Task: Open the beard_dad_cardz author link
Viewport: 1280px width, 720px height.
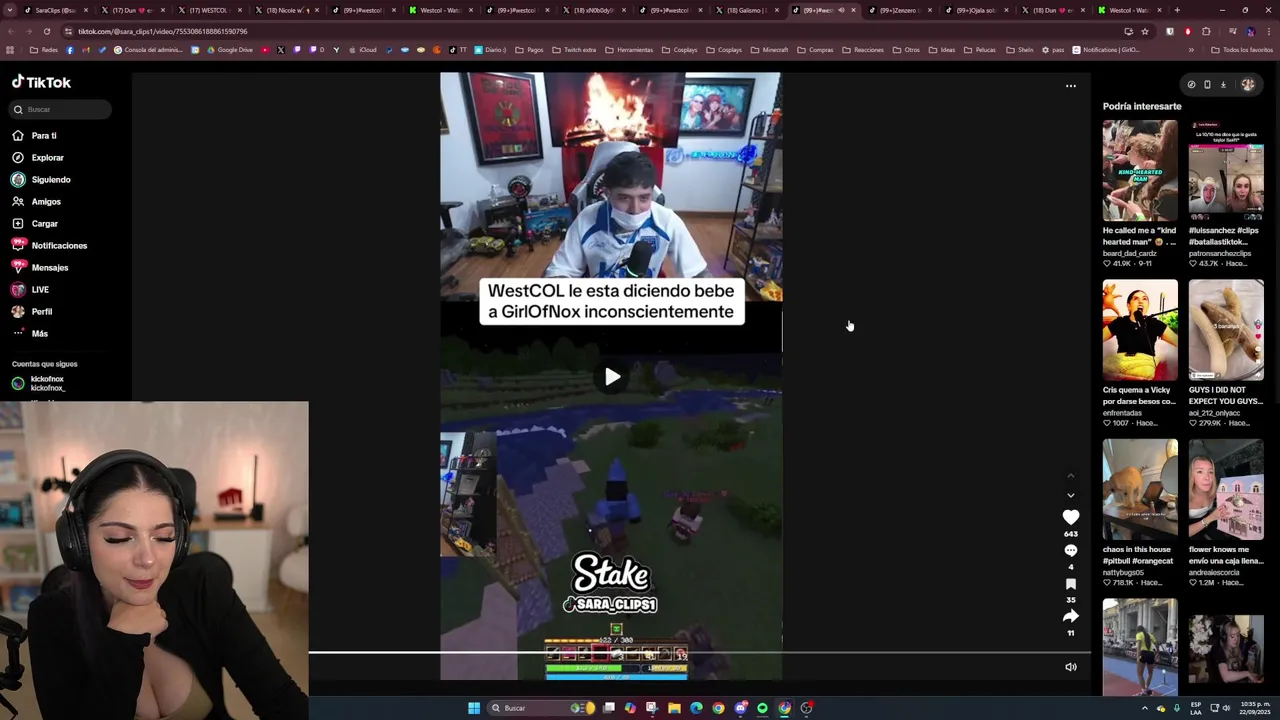Action: pyautogui.click(x=1129, y=253)
